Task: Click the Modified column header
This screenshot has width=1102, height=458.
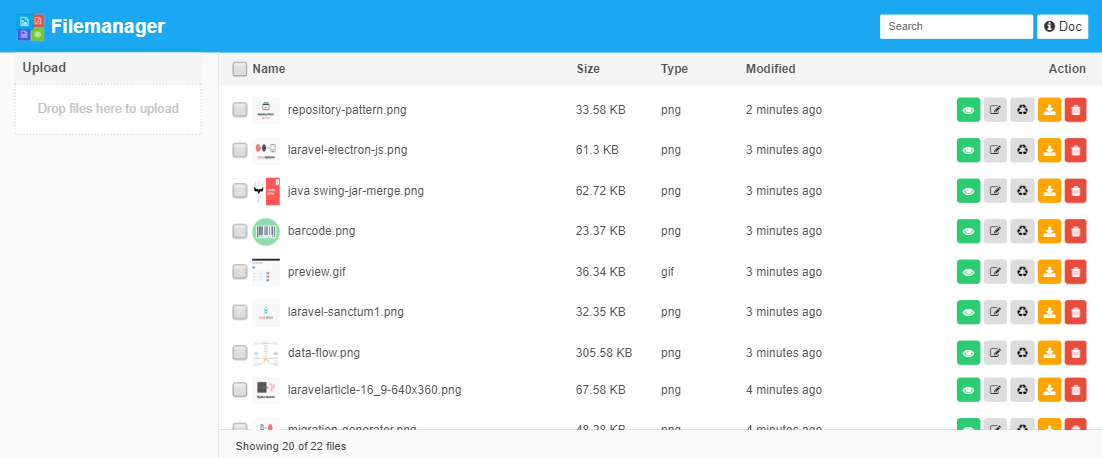Action: pyautogui.click(x=770, y=69)
